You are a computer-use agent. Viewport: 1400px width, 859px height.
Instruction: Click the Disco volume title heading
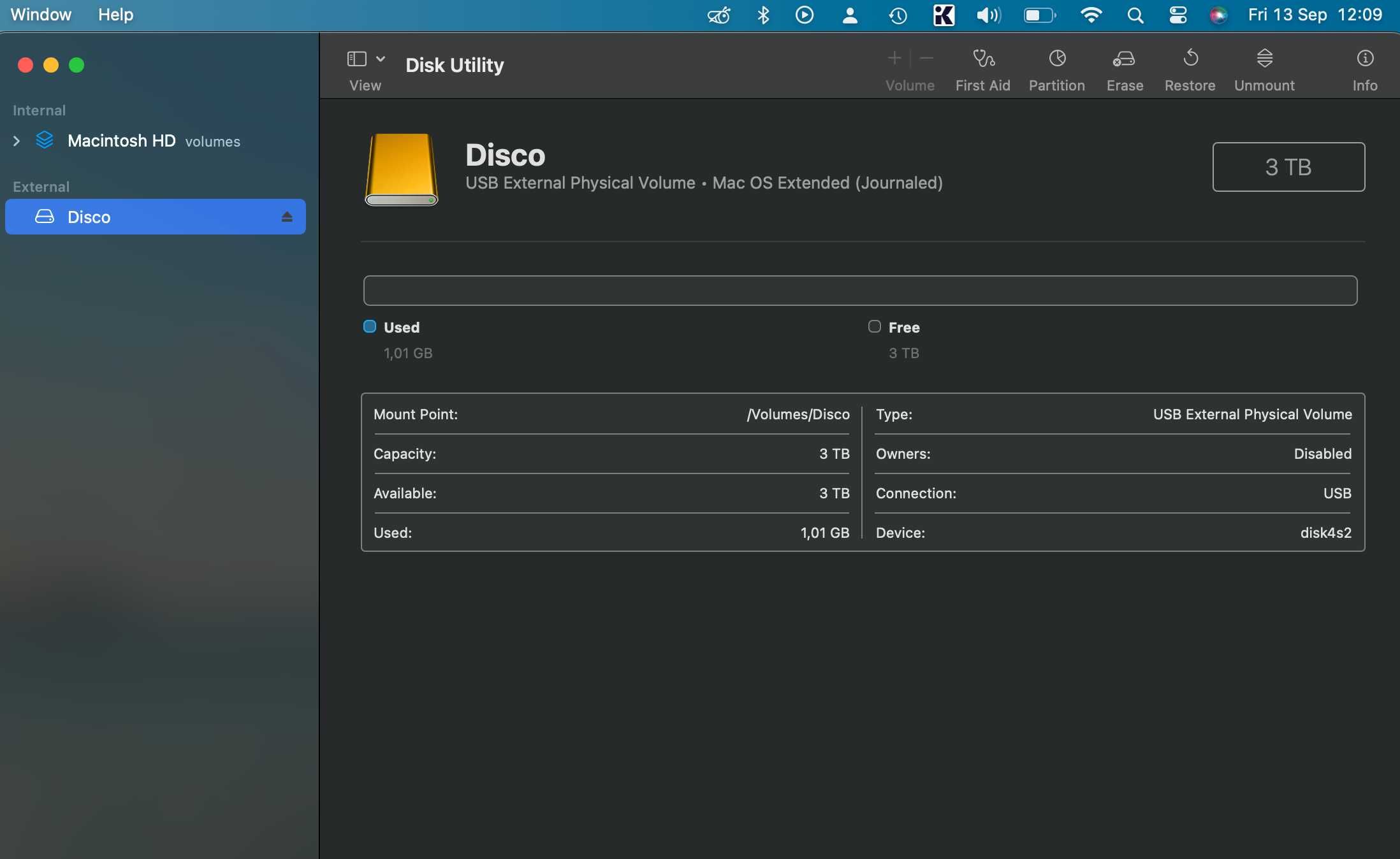coord(506,155)
